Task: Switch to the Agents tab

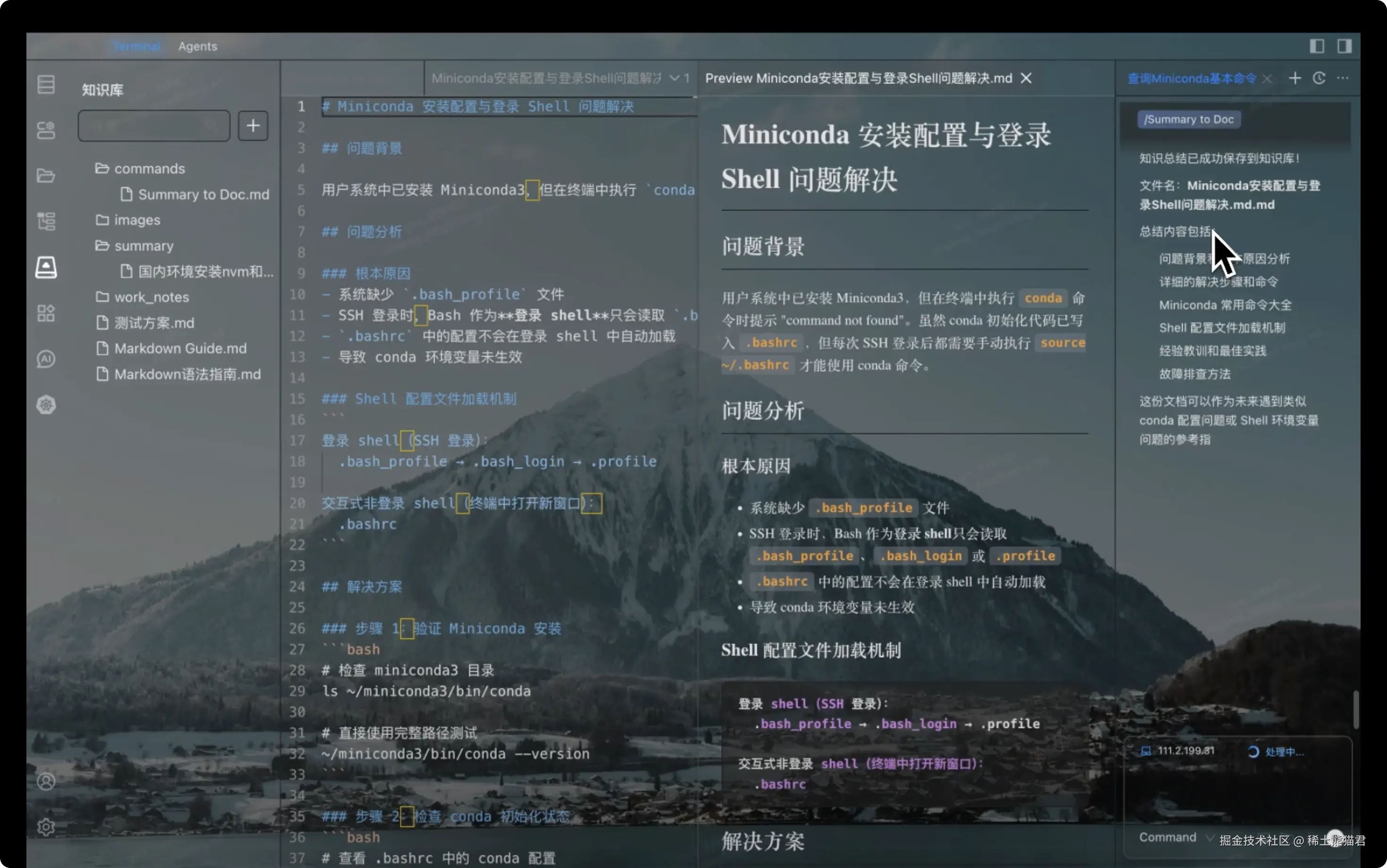Action: coord(198,47)
